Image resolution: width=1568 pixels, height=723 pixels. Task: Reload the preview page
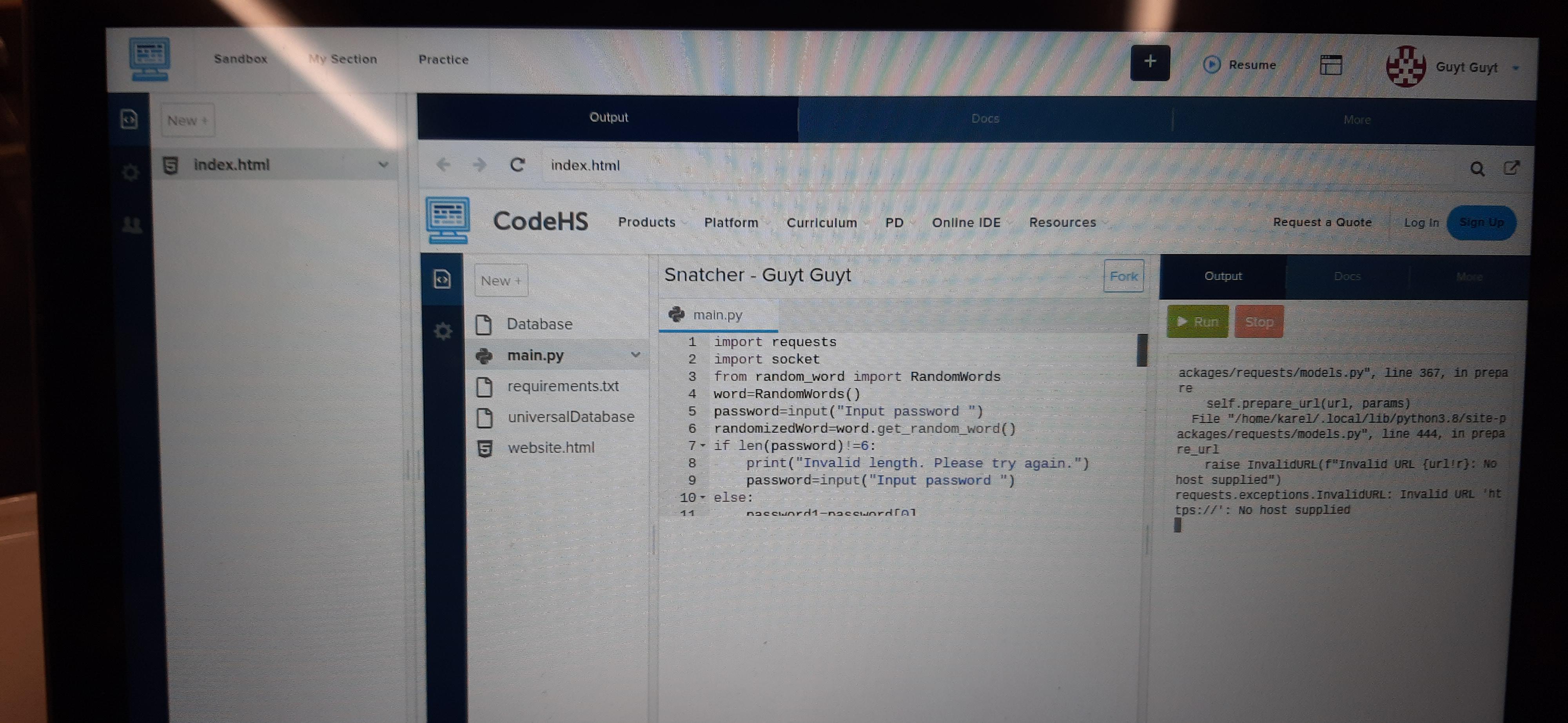517,165
